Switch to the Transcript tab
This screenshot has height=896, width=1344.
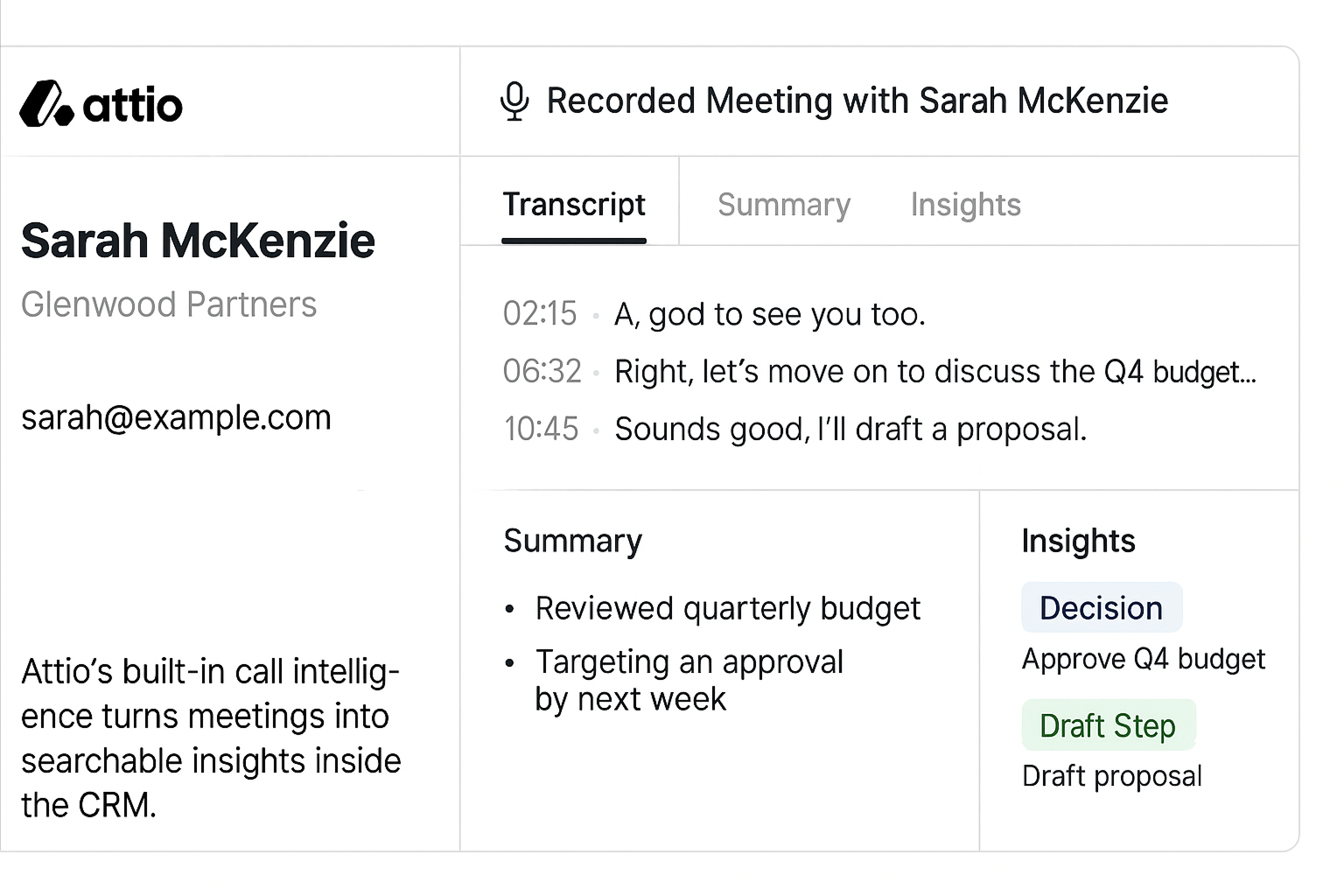[574, 205]
